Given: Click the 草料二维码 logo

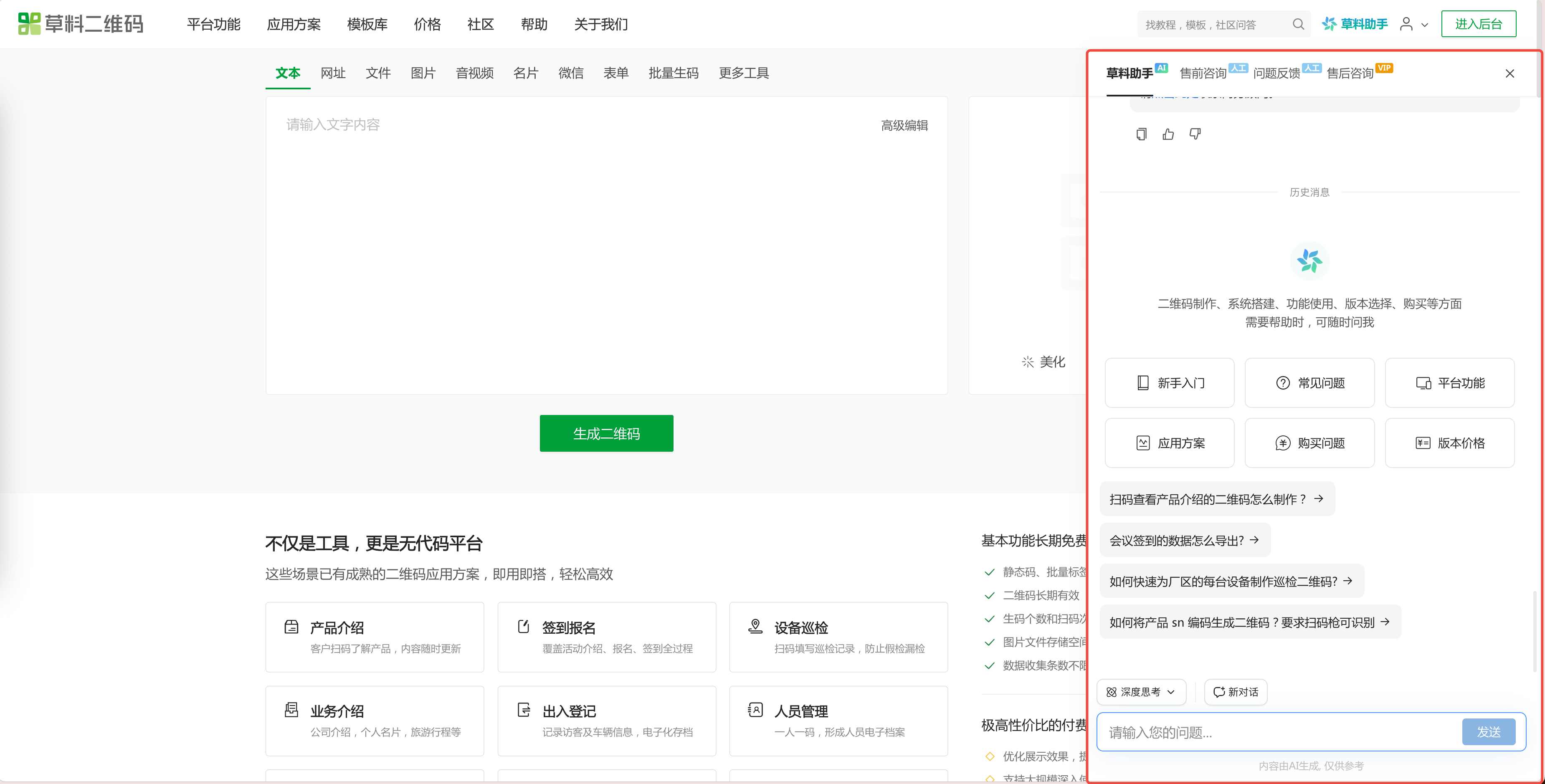Looking at the screenshot, I should 81,24.
